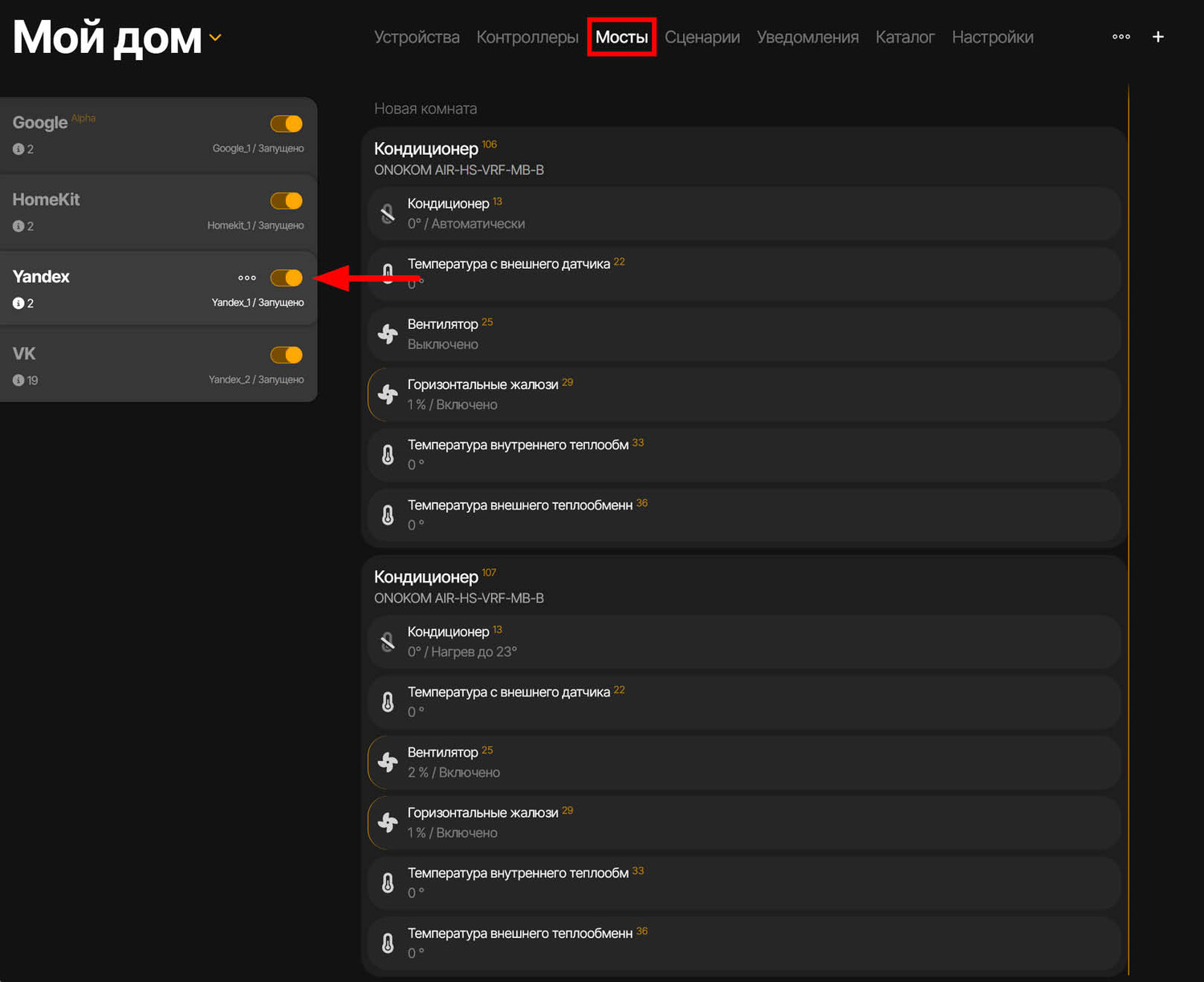This screenshot has height=982, width=1204.
Task: Disable the Google bridge toggle
Action: 287,124
